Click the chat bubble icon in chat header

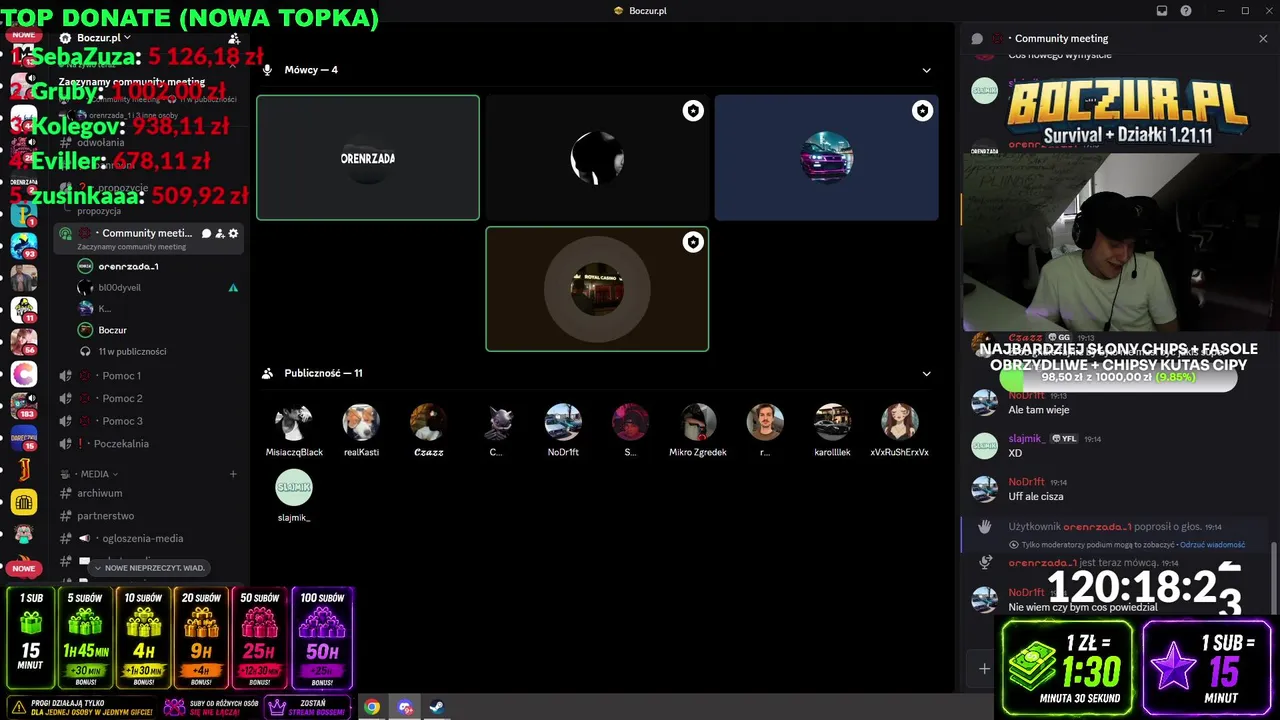(x=977, y=39)
